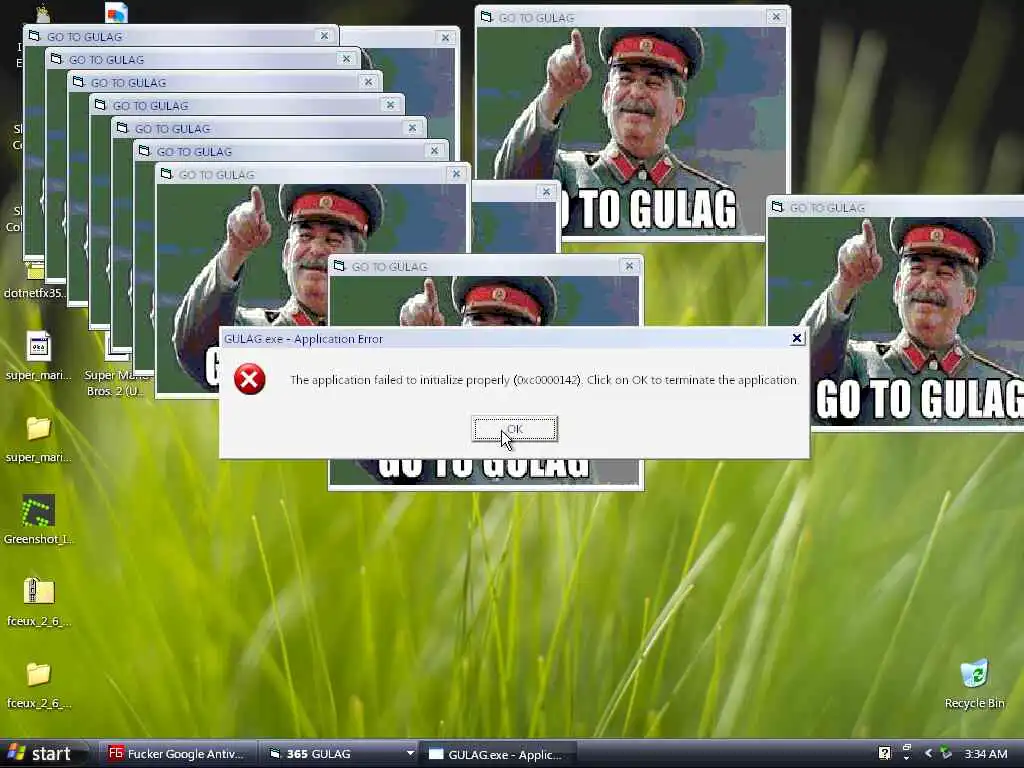Select the super_mari... folder desktop icon
Image resolution: width=1024 pixels, height=768 pixels.
(39, 439)
